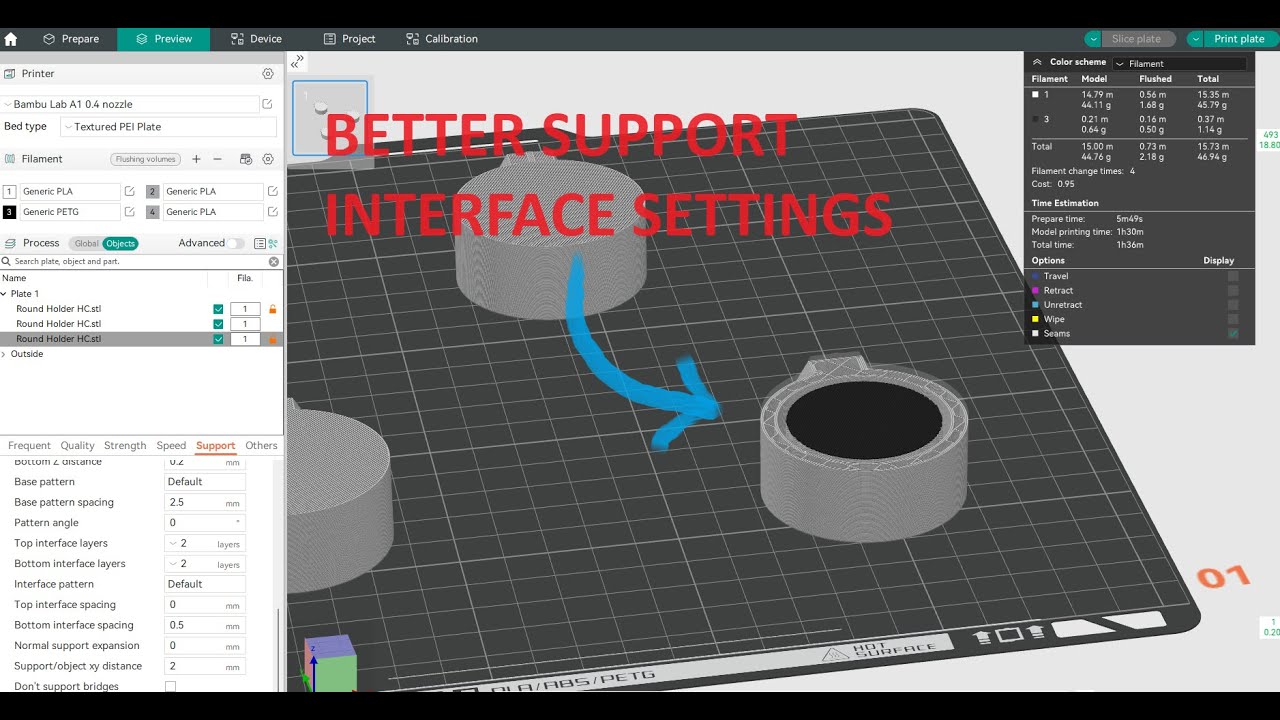Enable Wipe display checkbox
Image resolution: width=1280 pixels, height=720 pixels.
coord(1233,319)
